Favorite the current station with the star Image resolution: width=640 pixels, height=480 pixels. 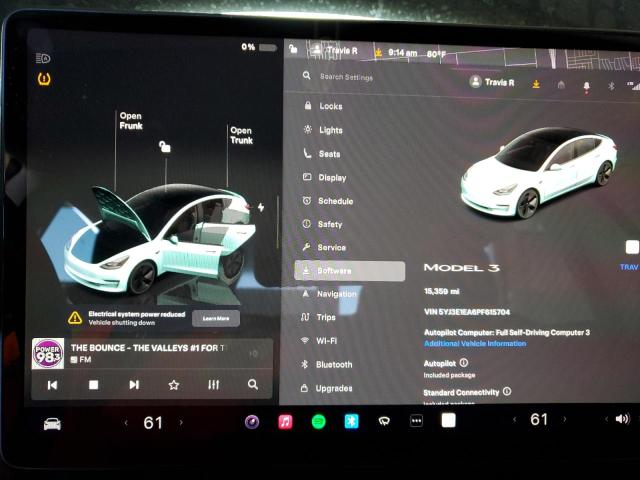click(174, 385)
